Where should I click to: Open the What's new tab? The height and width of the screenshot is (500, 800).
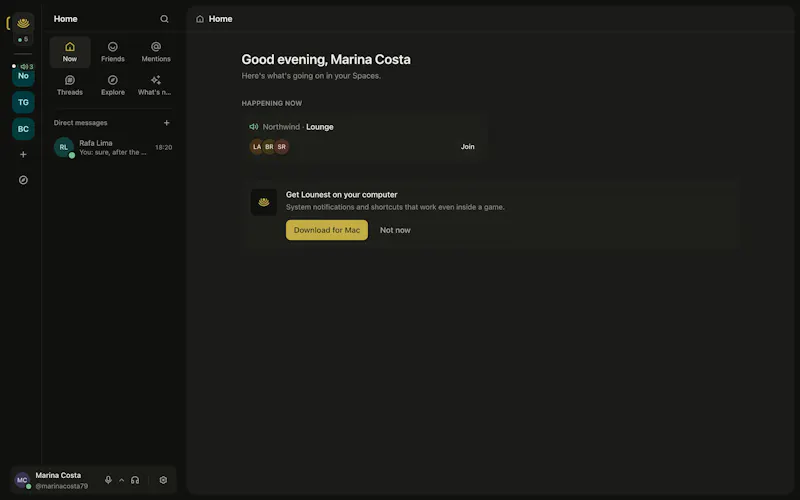click(156, 85)
